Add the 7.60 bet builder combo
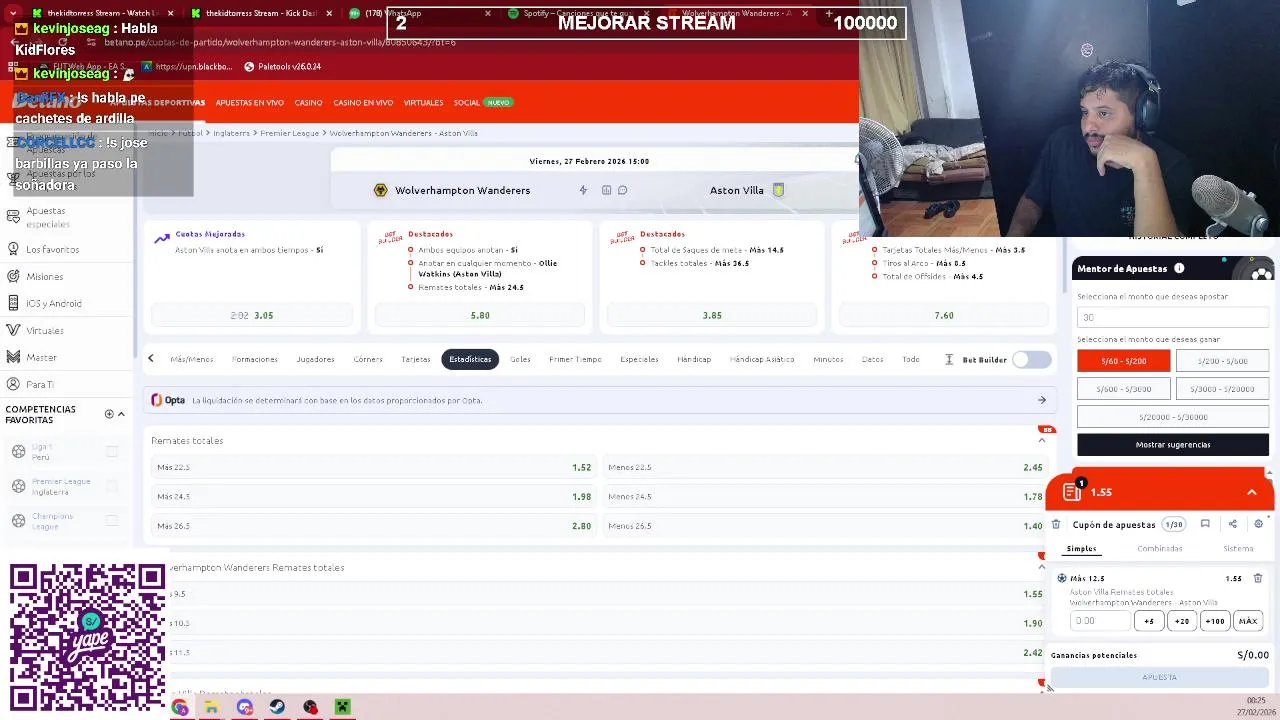1280x720 pixels. pos(944,315)
